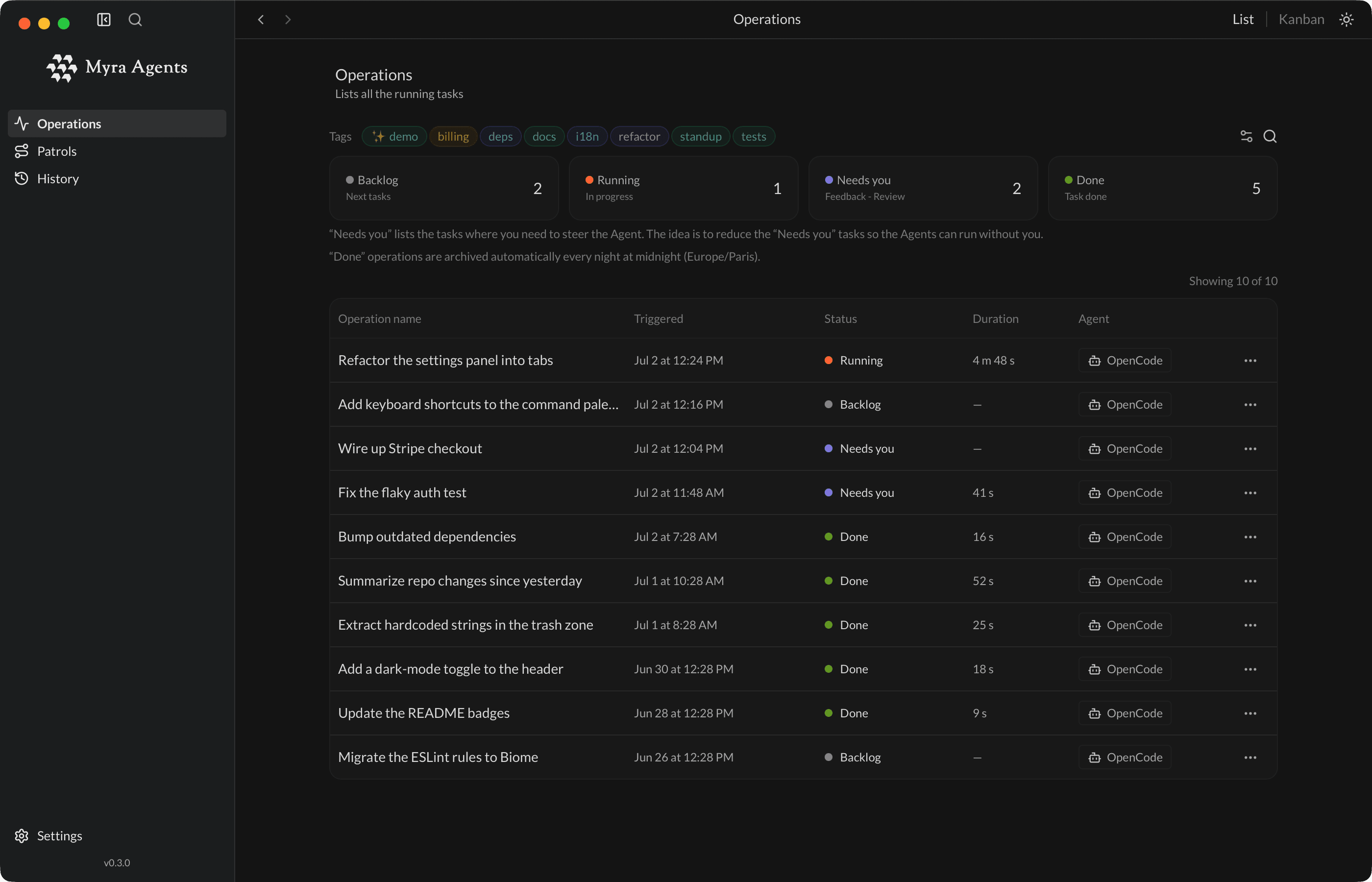Switch to List view
1372x882 pixels.
pyautogui.click(x=1243, y=20)
